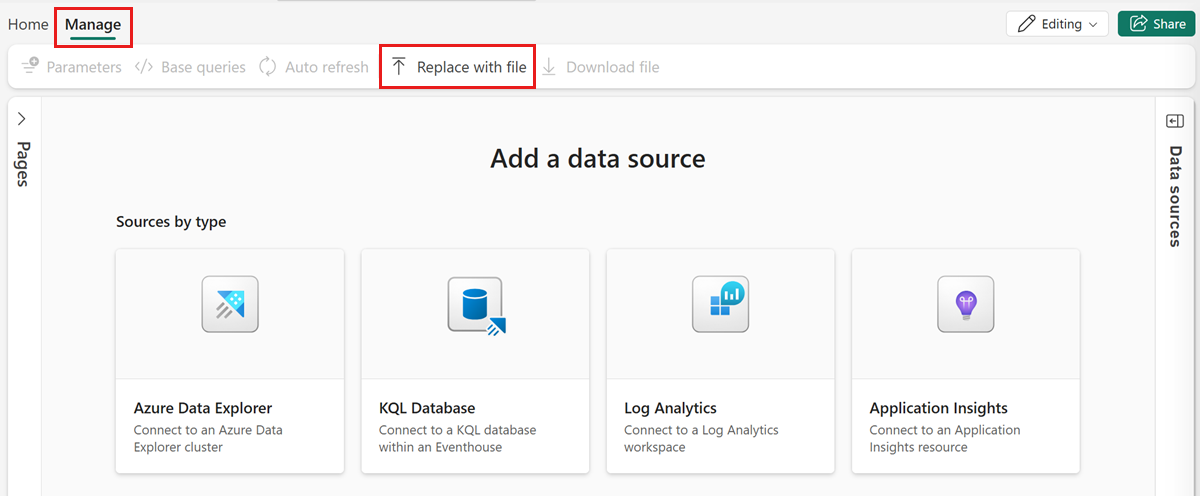Select KQL Database card title
Viewport: 1200px width, 496px height.
pyautogui.click(x=427, y=408)
